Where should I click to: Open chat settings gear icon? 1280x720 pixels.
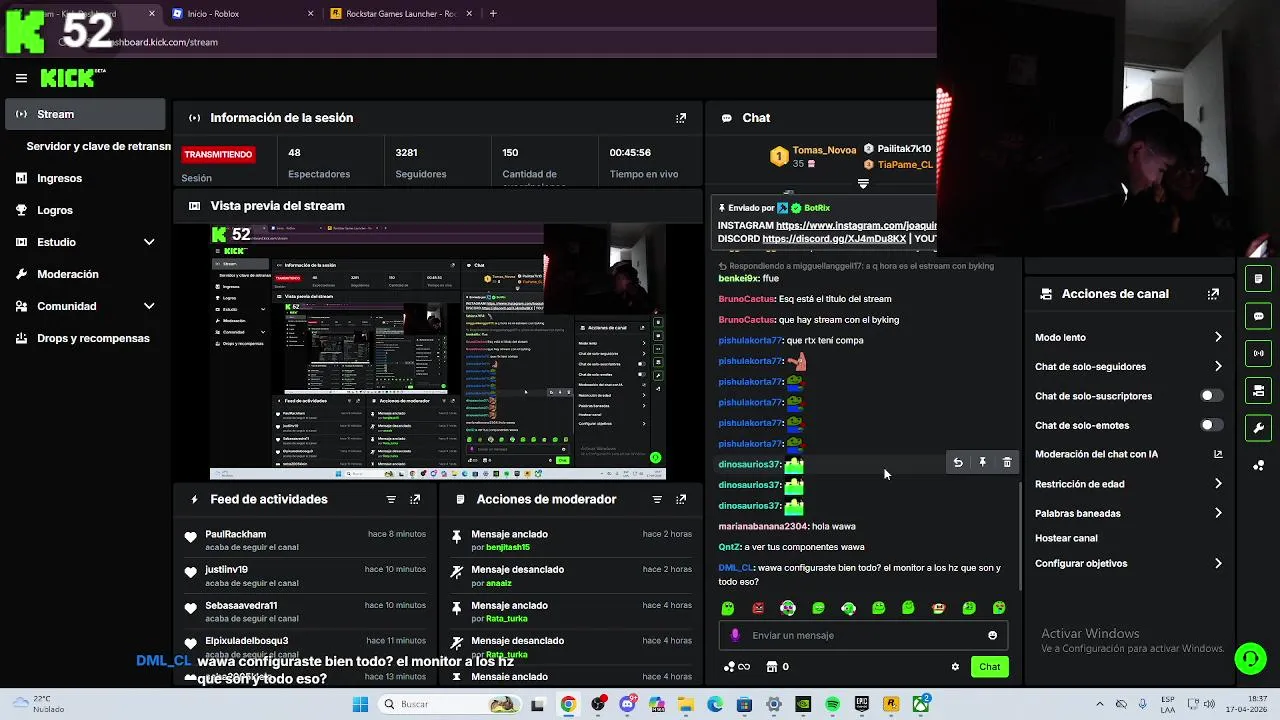955,667
